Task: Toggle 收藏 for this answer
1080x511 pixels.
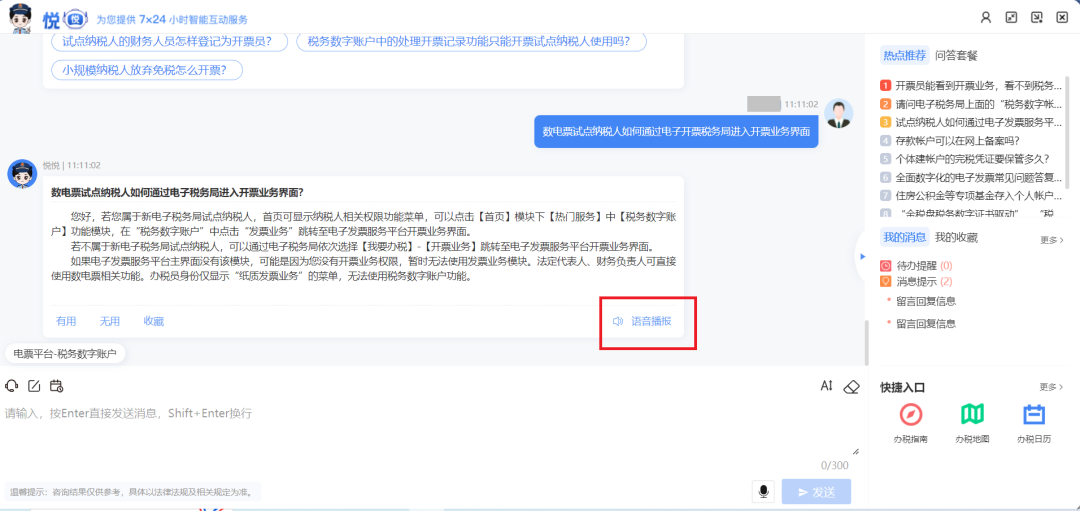Action: point(153,321)
